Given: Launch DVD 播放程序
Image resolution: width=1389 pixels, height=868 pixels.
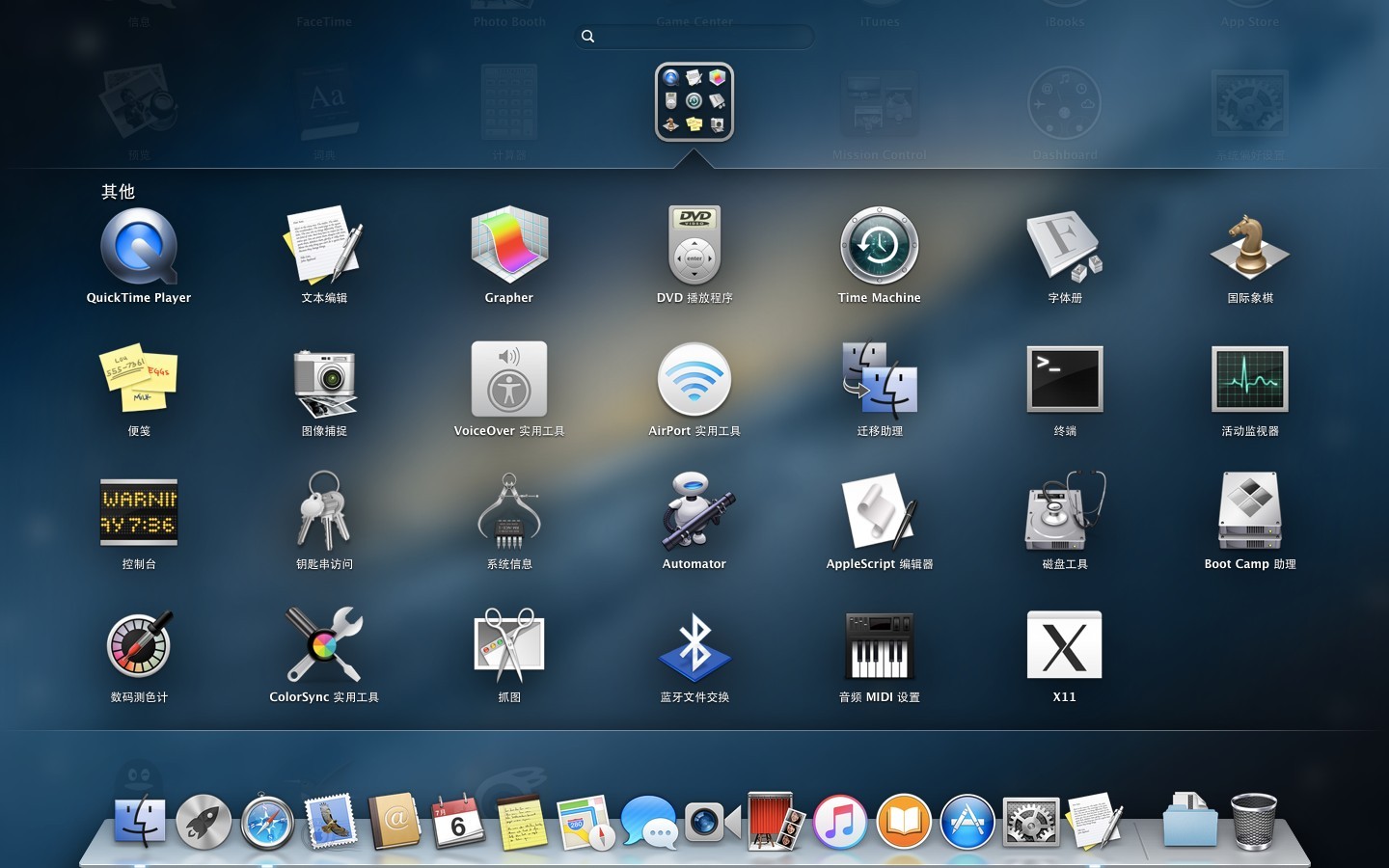Looking at the screenshot, I should pos(694,245).
